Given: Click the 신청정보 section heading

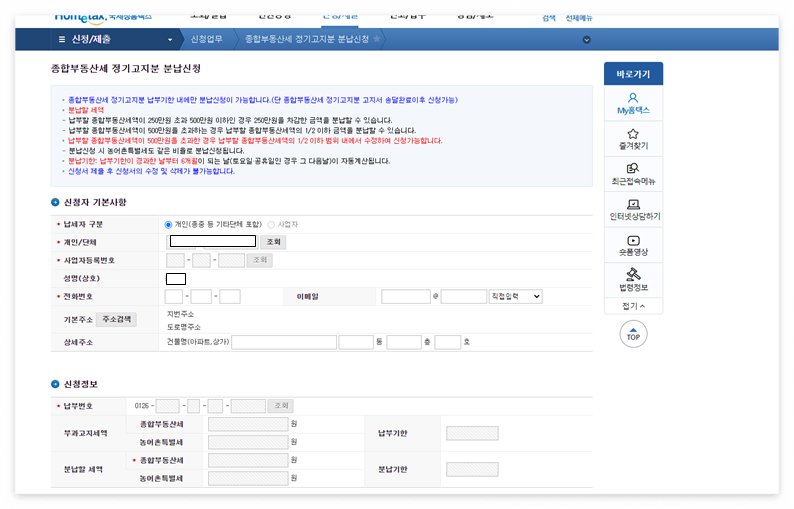Looking at the screenshot, I should click(x=81, y=384).
